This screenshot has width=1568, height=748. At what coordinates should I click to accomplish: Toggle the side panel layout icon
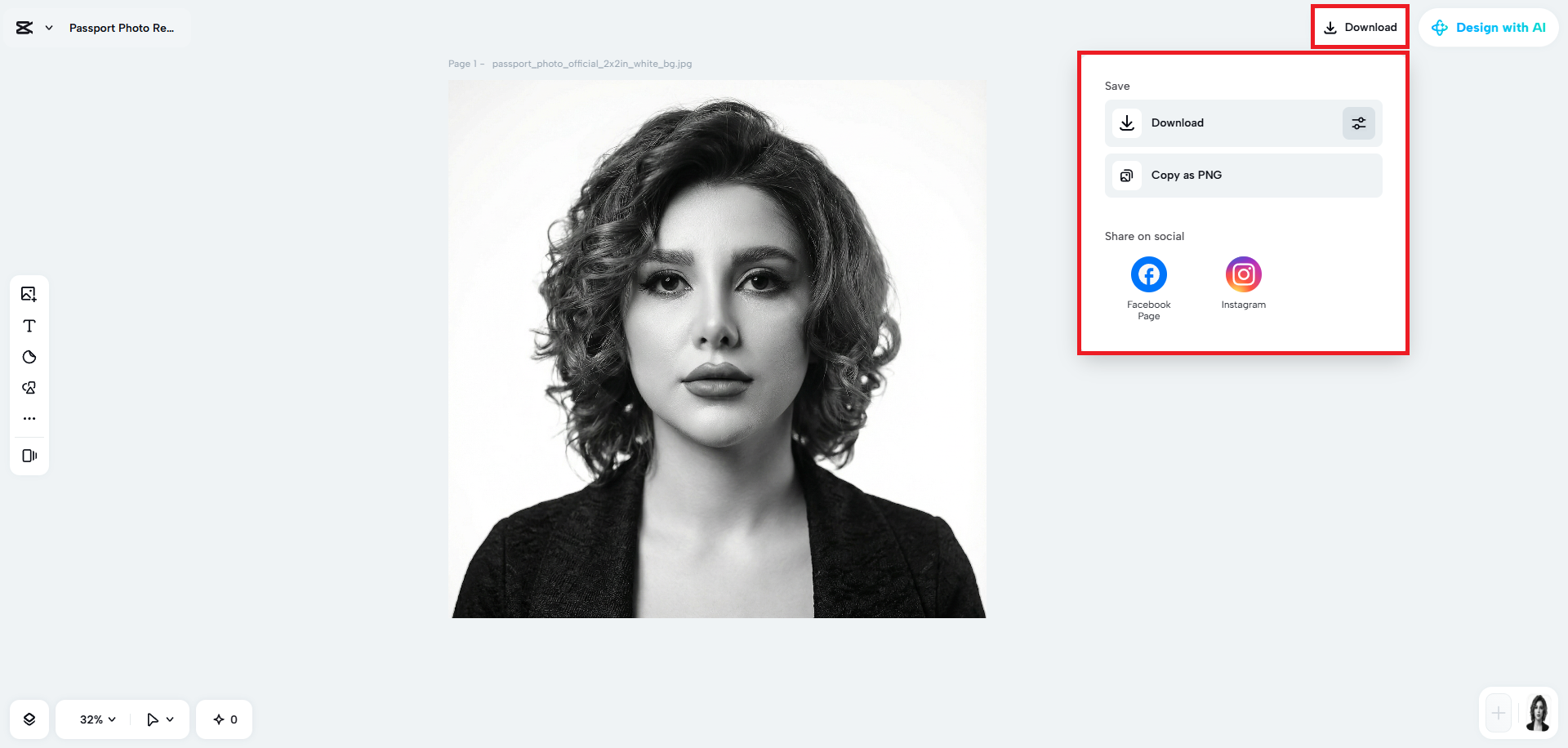click(x=29, y=456)
